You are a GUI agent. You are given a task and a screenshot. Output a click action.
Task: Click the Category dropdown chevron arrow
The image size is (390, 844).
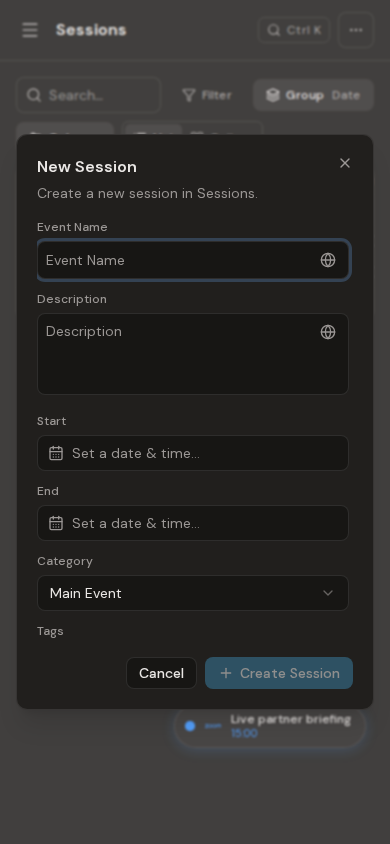pyautogui.click(x=328, y=593)
